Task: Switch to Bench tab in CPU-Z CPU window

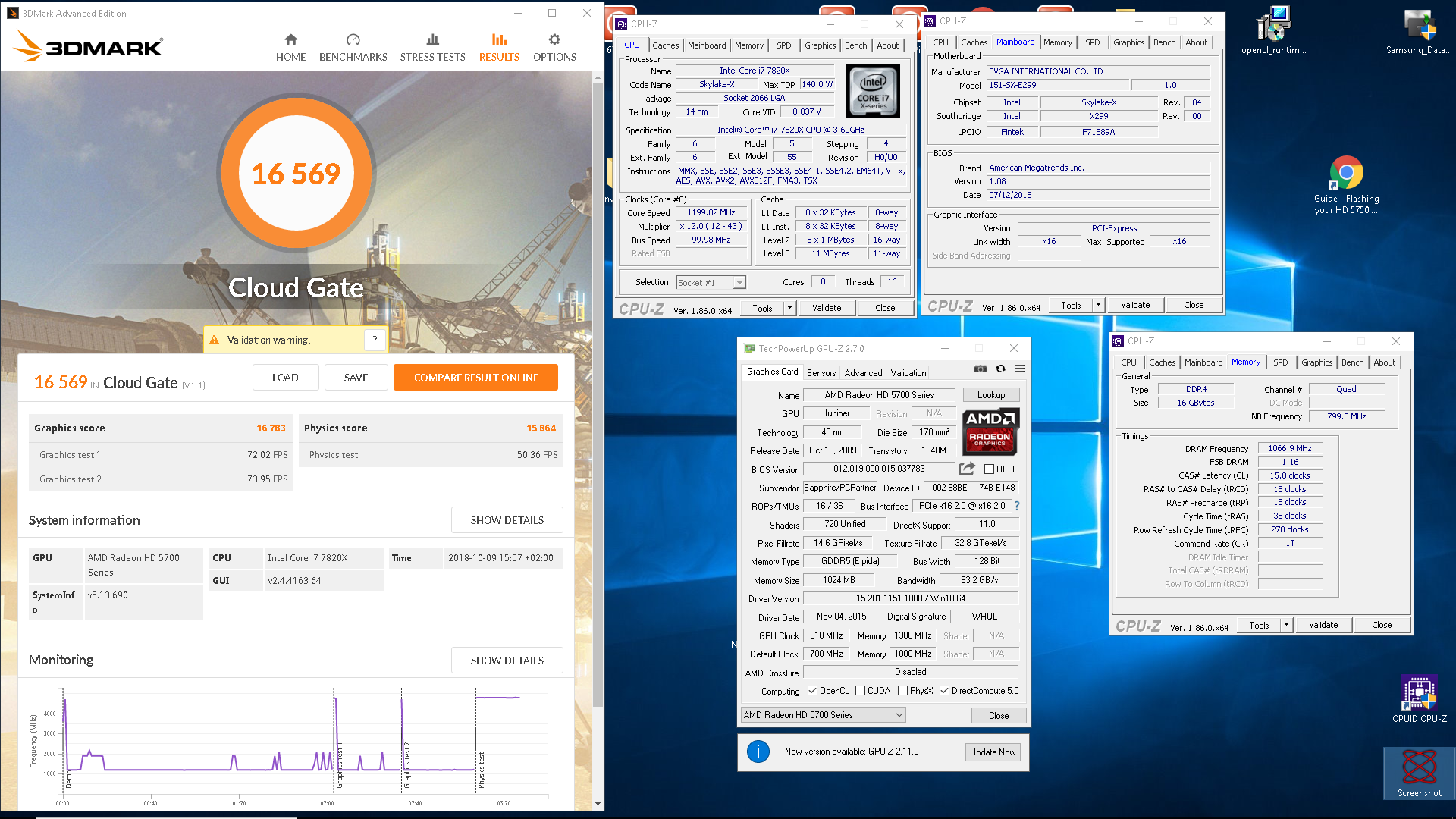Action: pos(855,45)
